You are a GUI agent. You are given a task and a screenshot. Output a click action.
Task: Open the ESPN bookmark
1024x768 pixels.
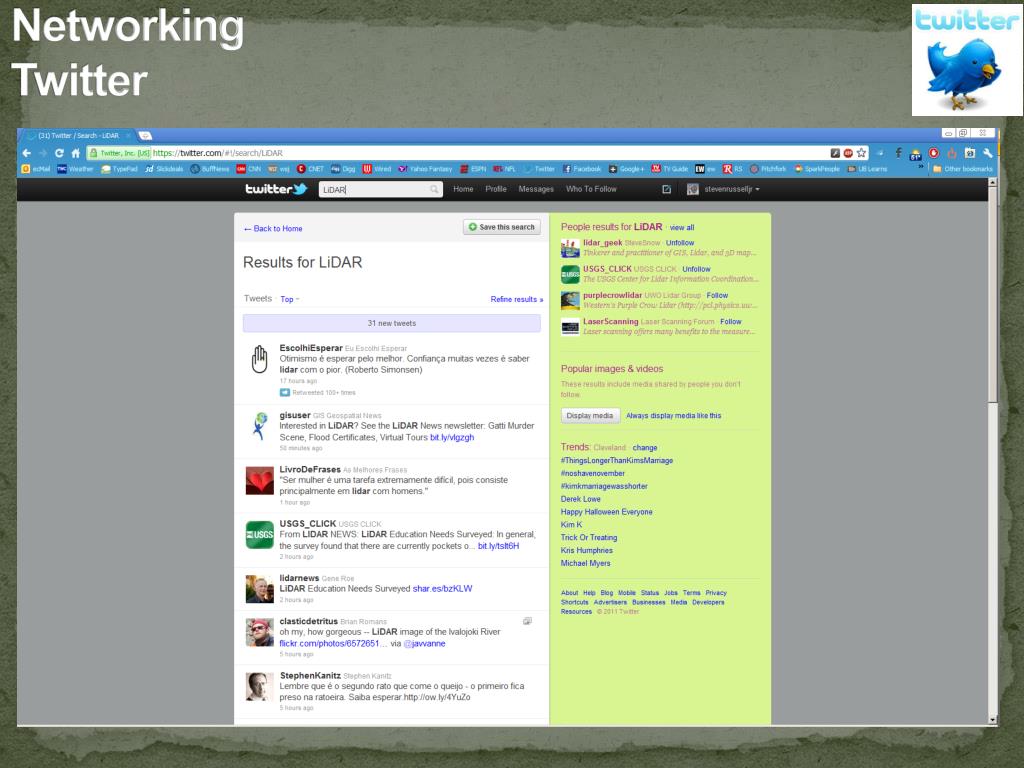473,169
